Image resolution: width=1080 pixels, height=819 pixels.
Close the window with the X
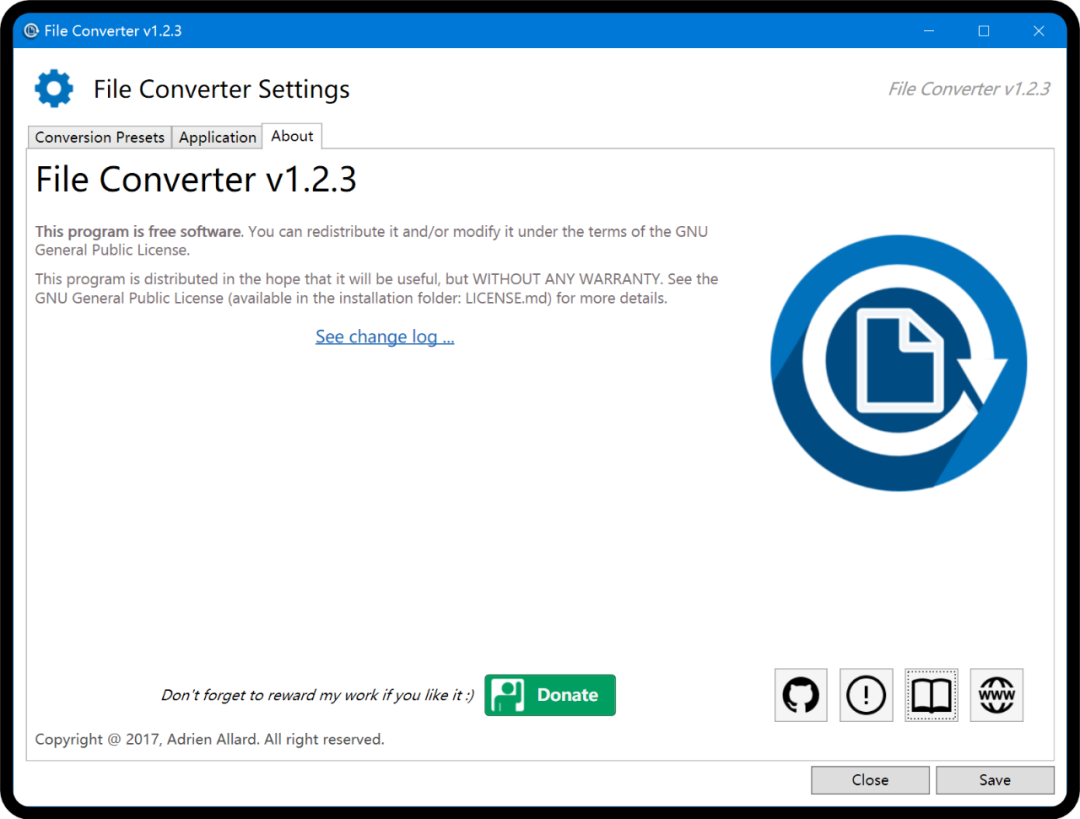(x=1039, y=30)
